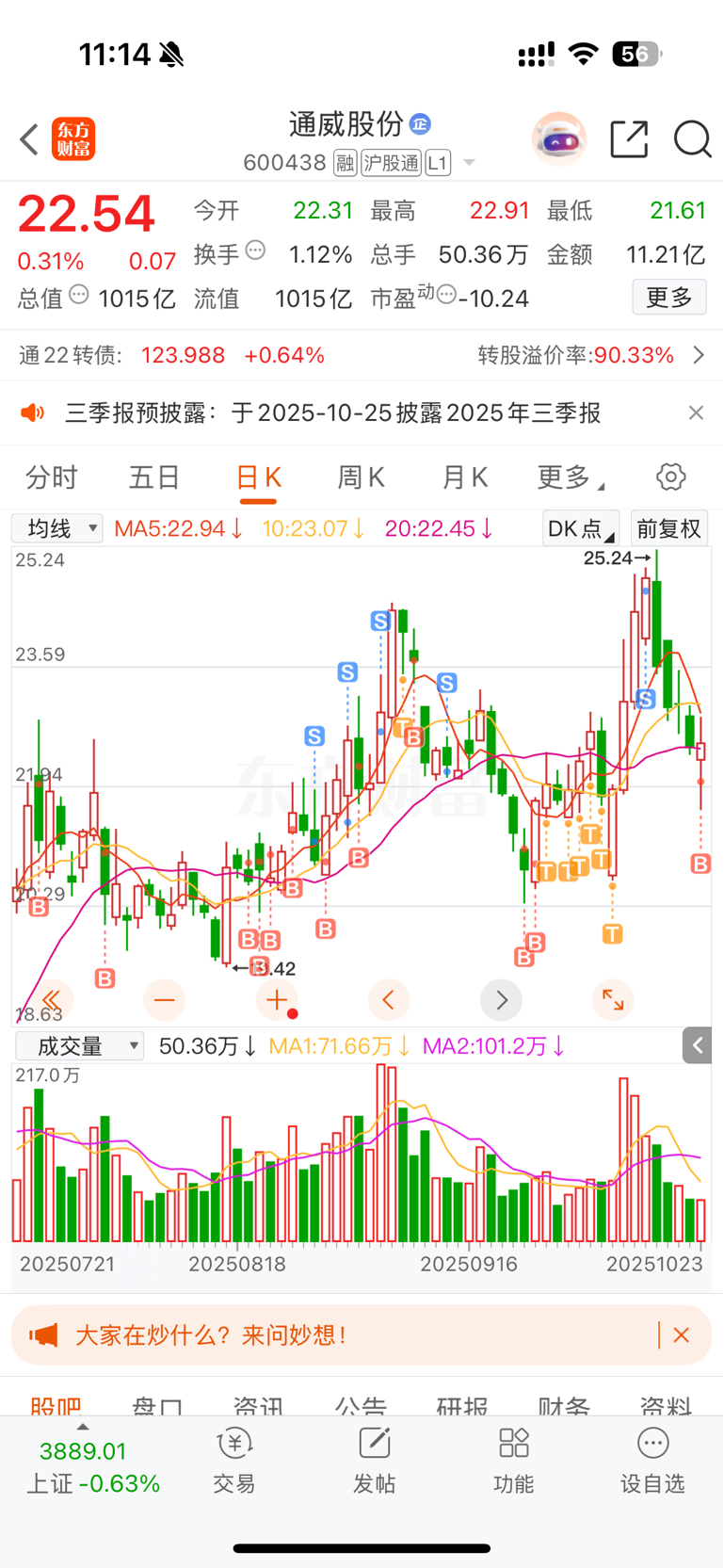Open 功能 functions menu
The width and height of the screenshot is (724, 1568).
click(x=513, y=1461)
